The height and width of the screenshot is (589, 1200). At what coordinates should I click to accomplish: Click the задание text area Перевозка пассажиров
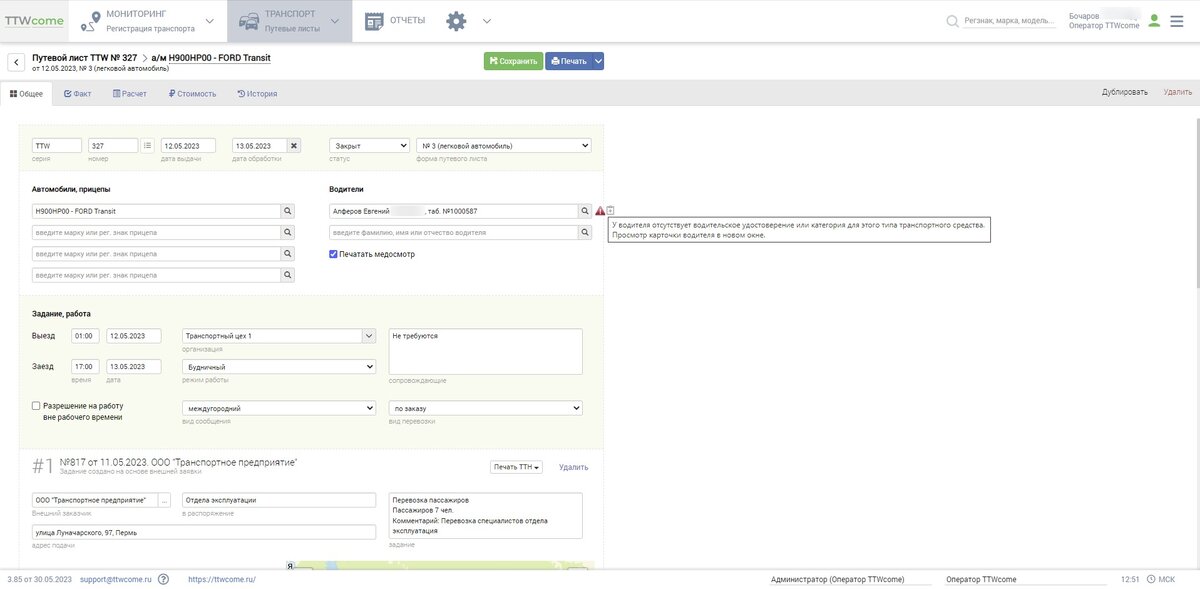[x=485, y=516]
